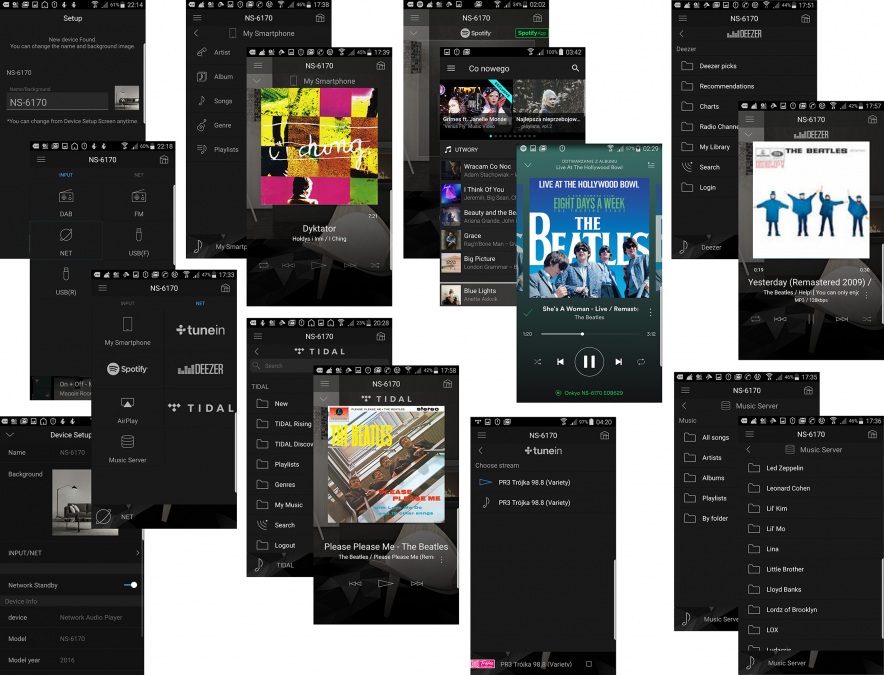Pause playback in the Spotify player
The image size is (884, 675).
pyautogui.click(x=589, y=361)
